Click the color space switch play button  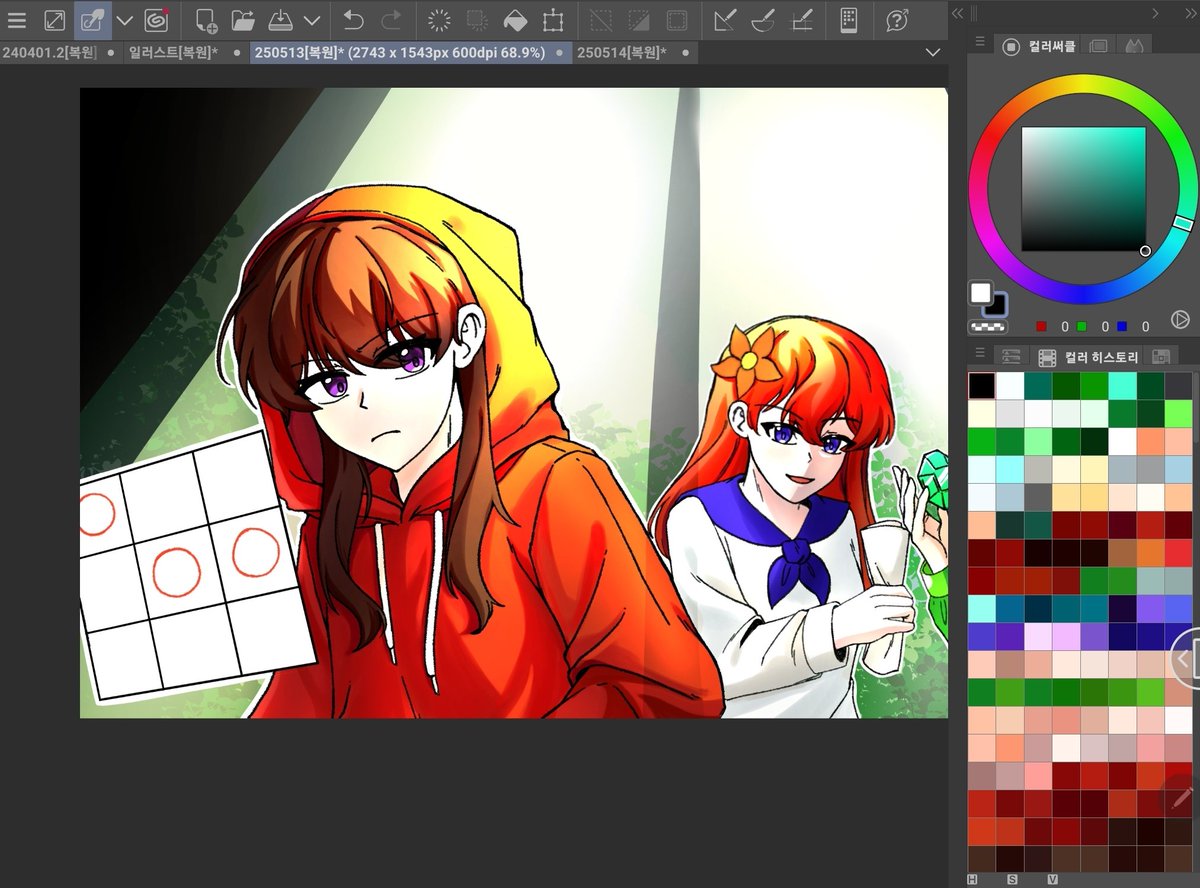(x=1180, y=320)
